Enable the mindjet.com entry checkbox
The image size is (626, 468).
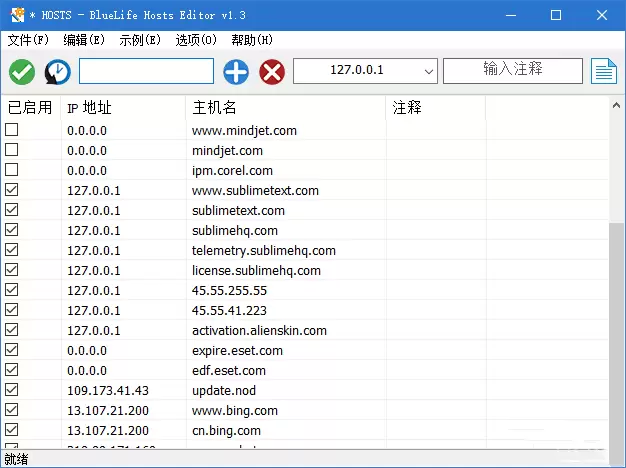point(12,150)
